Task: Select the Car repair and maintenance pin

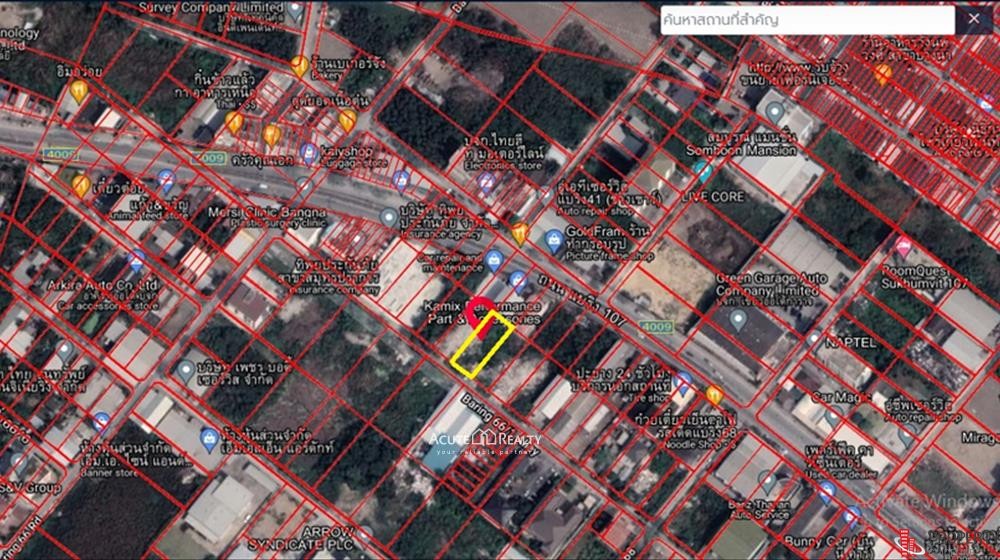Action: (x=494, y=260)
